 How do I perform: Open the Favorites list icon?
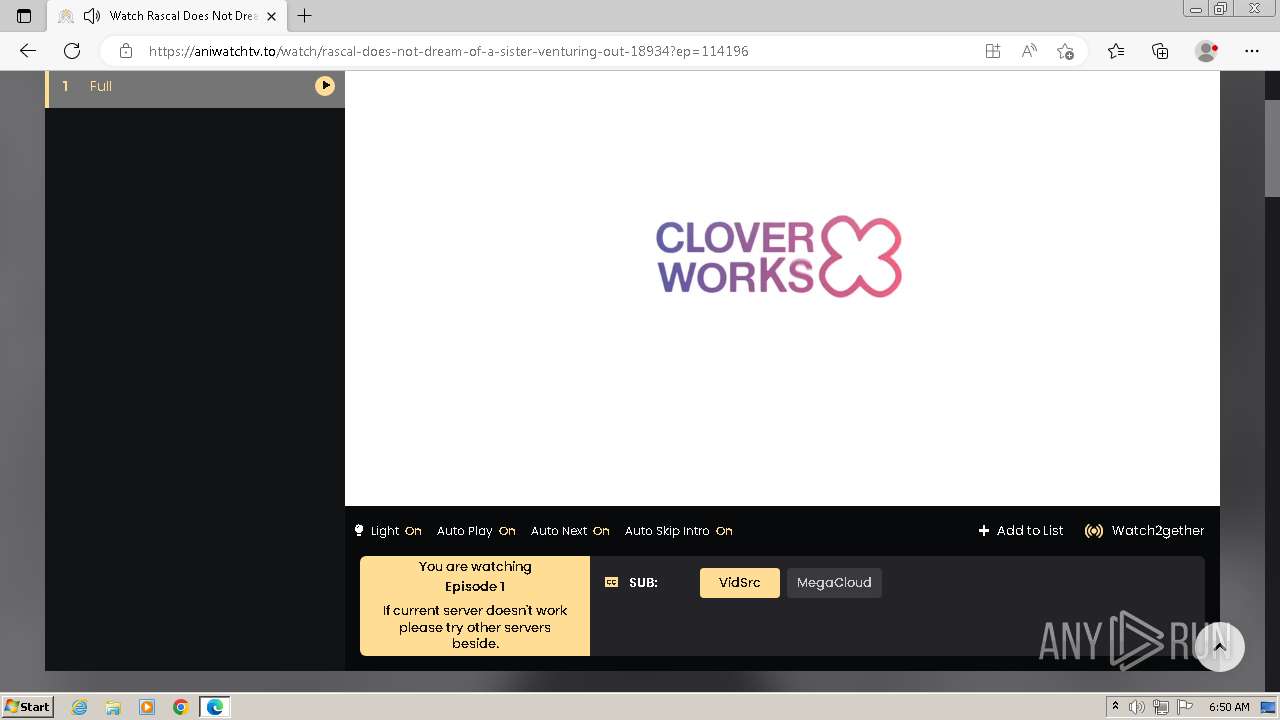[x=1116, y=51]
